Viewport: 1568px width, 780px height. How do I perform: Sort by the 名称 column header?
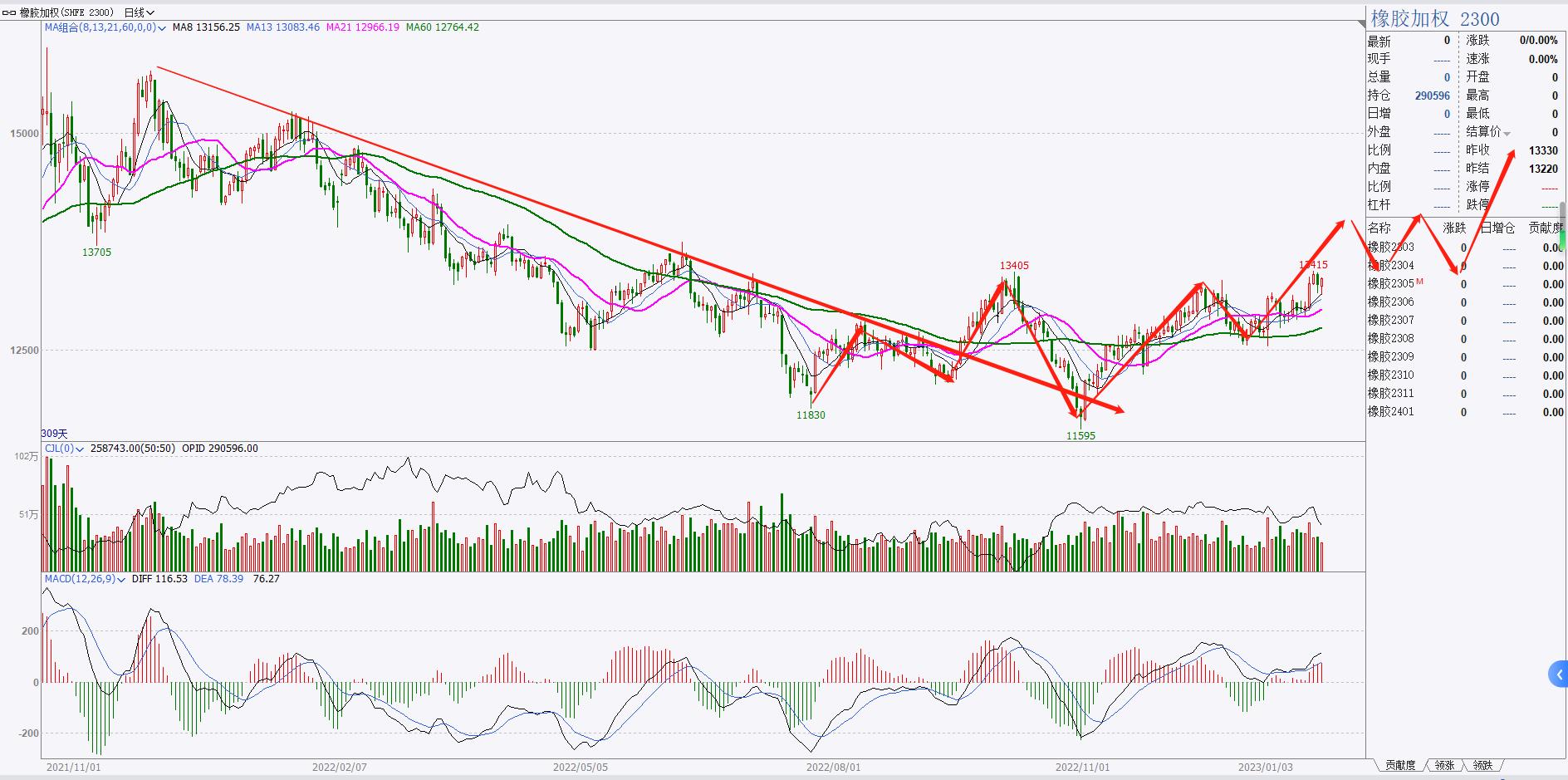[1379, 228]
